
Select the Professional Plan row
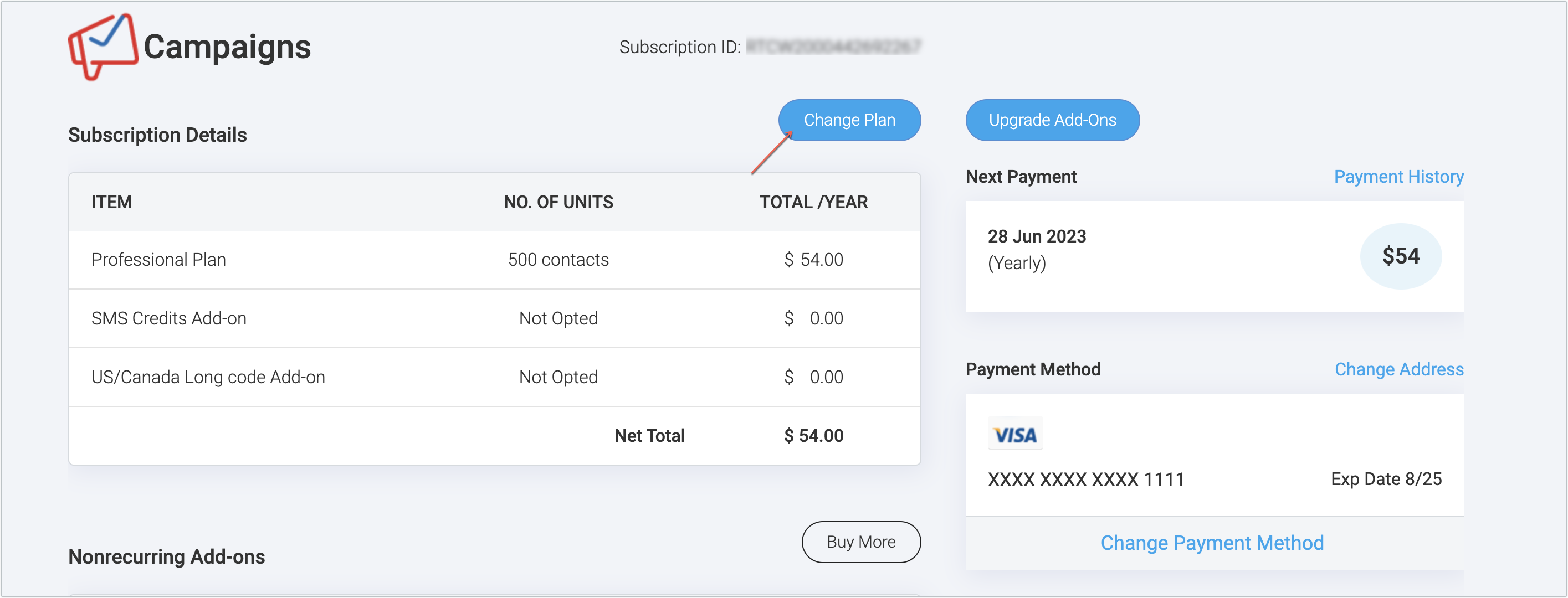coord(494,260)
